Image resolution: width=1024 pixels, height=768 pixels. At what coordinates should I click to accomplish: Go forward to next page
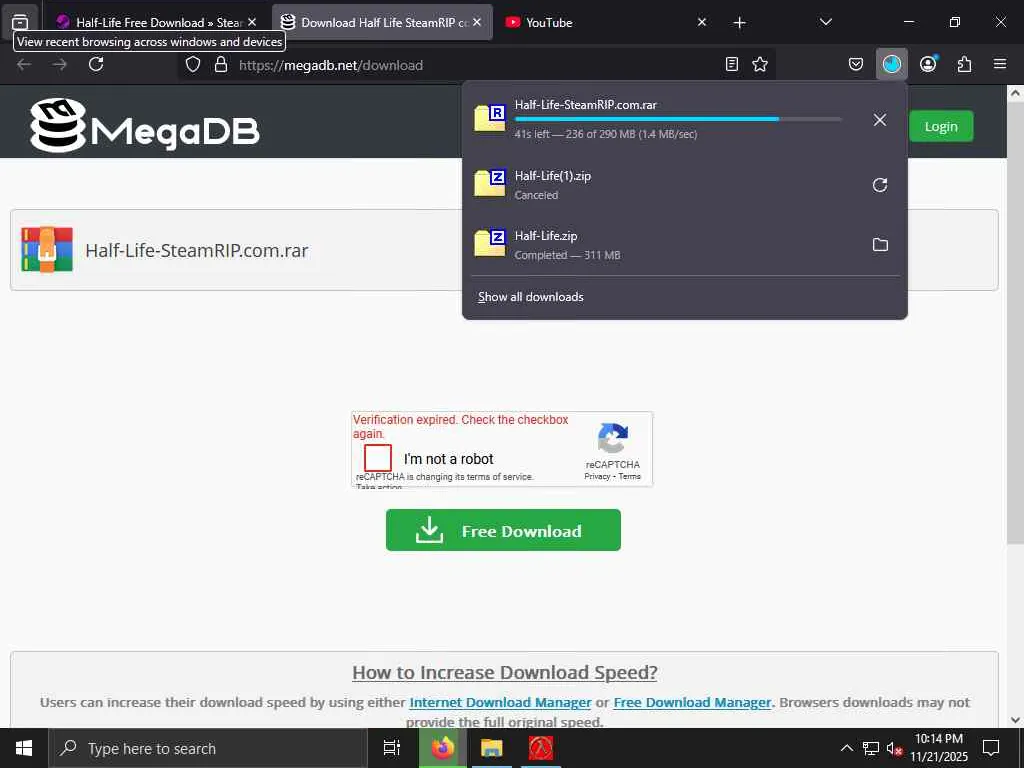pos(60,65)
